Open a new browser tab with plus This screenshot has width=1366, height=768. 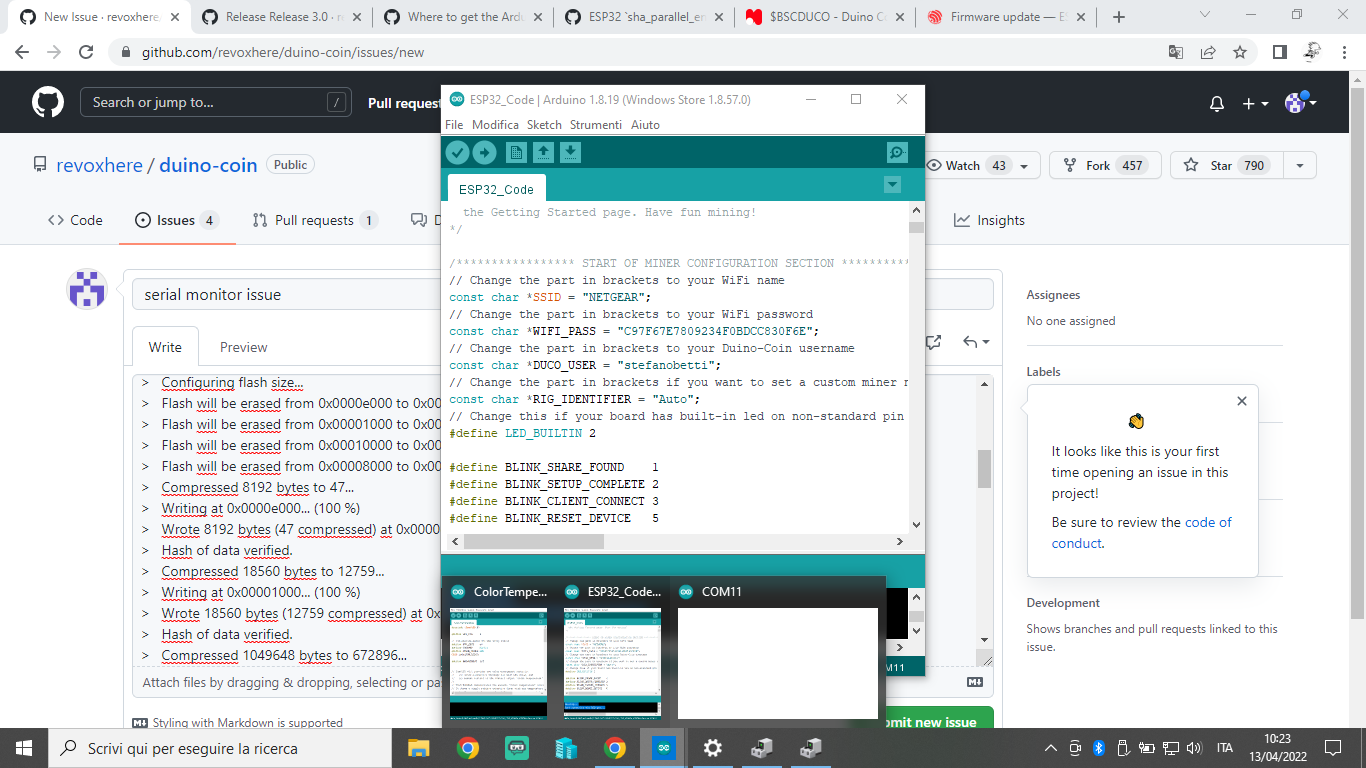tap(1118, 17)
